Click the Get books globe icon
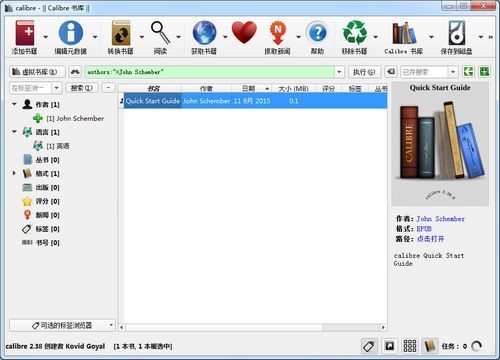The image size is (500, 360). (204, 33)
